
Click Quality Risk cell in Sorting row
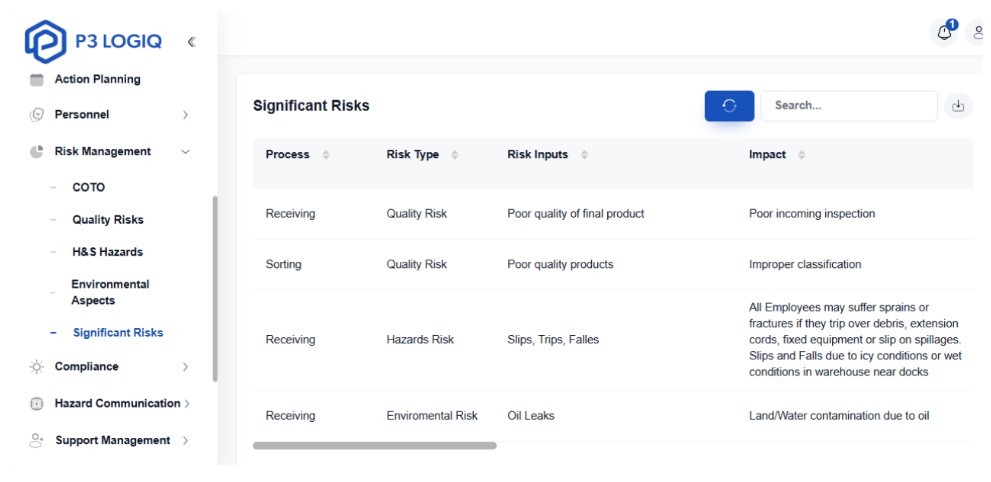pyautogui.click(x=416, y=264)
